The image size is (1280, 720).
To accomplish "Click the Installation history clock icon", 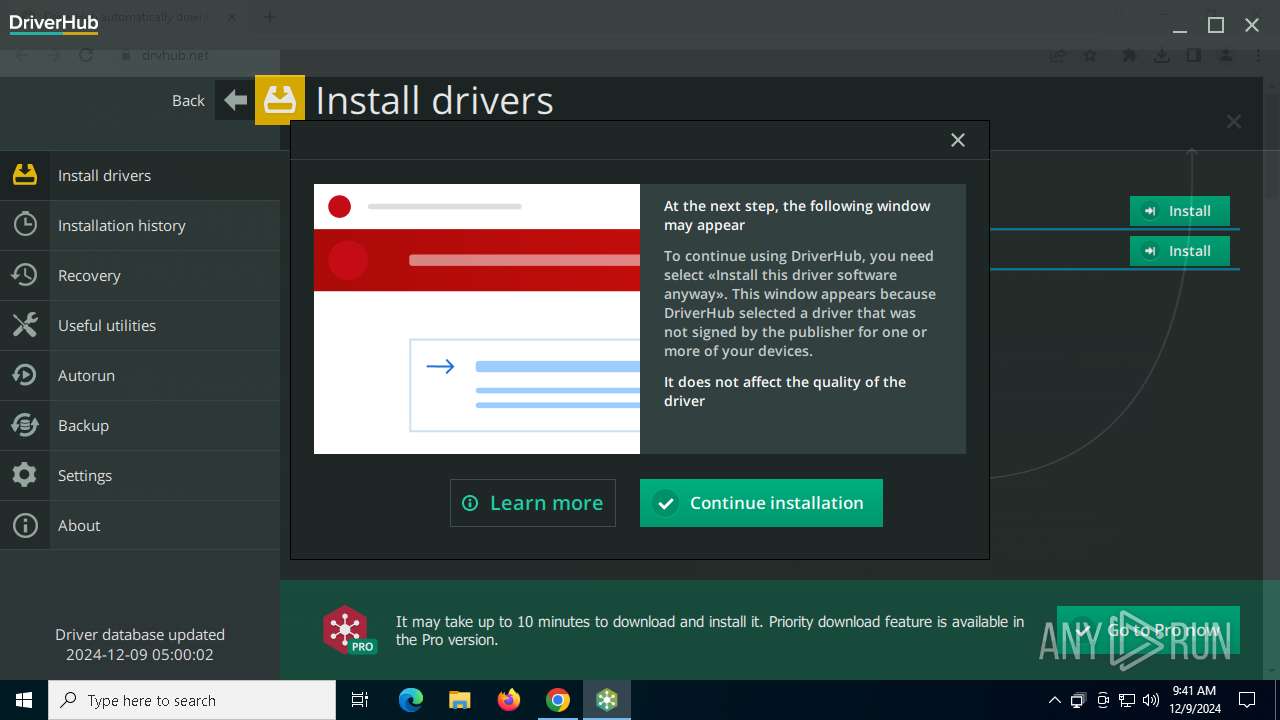I will (x=25, y=225).
